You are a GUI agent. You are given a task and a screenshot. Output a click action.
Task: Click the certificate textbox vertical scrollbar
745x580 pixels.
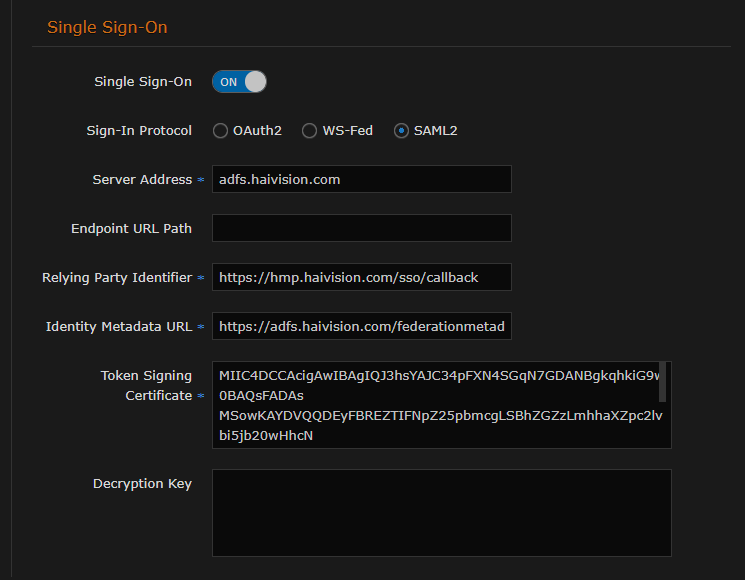pos(662,381)
